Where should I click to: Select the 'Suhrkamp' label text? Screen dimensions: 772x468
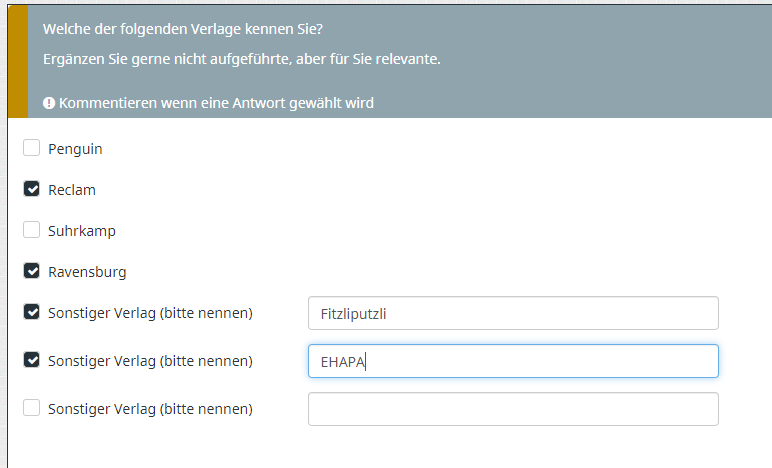82,231
